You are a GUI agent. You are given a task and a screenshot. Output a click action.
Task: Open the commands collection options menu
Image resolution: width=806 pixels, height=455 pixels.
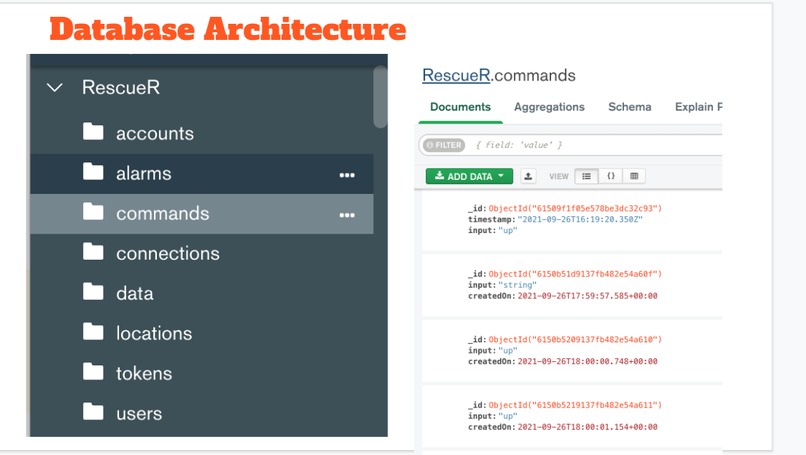[347, 215]
